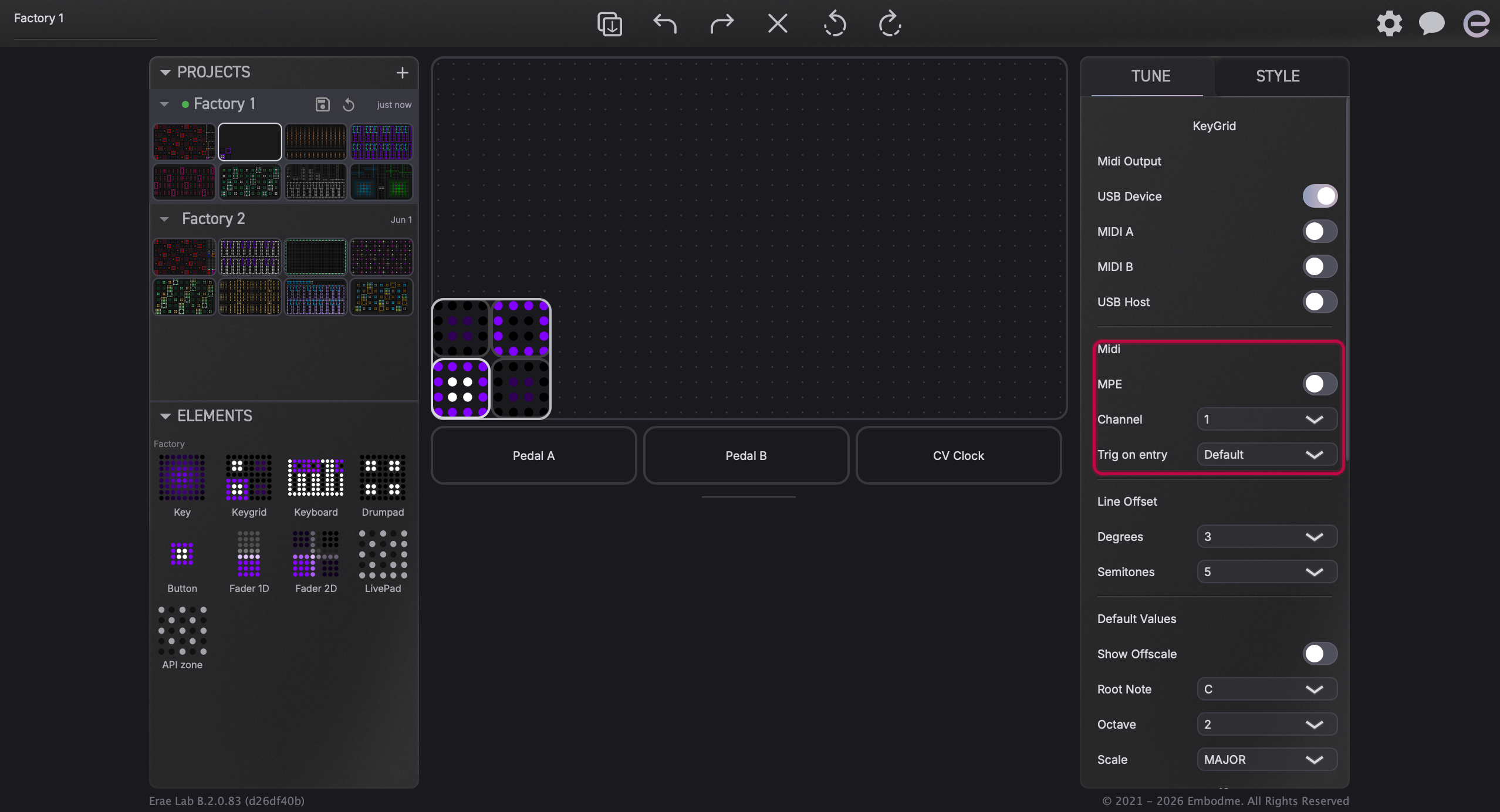Screen dimensions: 1500x812
Task: Turn on the MPE switch
Action: [x=1320, y=384]
